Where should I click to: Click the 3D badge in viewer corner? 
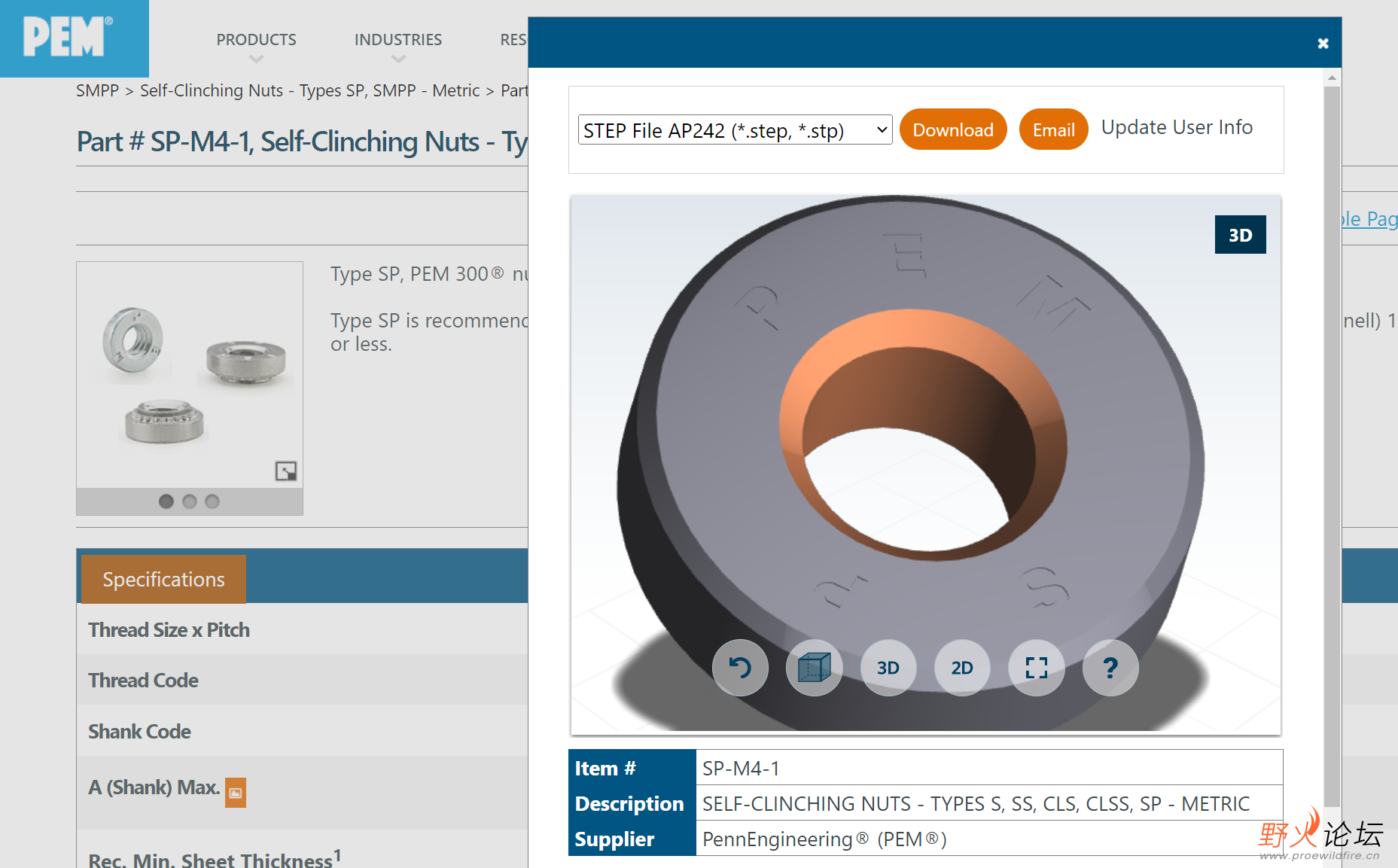(x=1240, y=235)
